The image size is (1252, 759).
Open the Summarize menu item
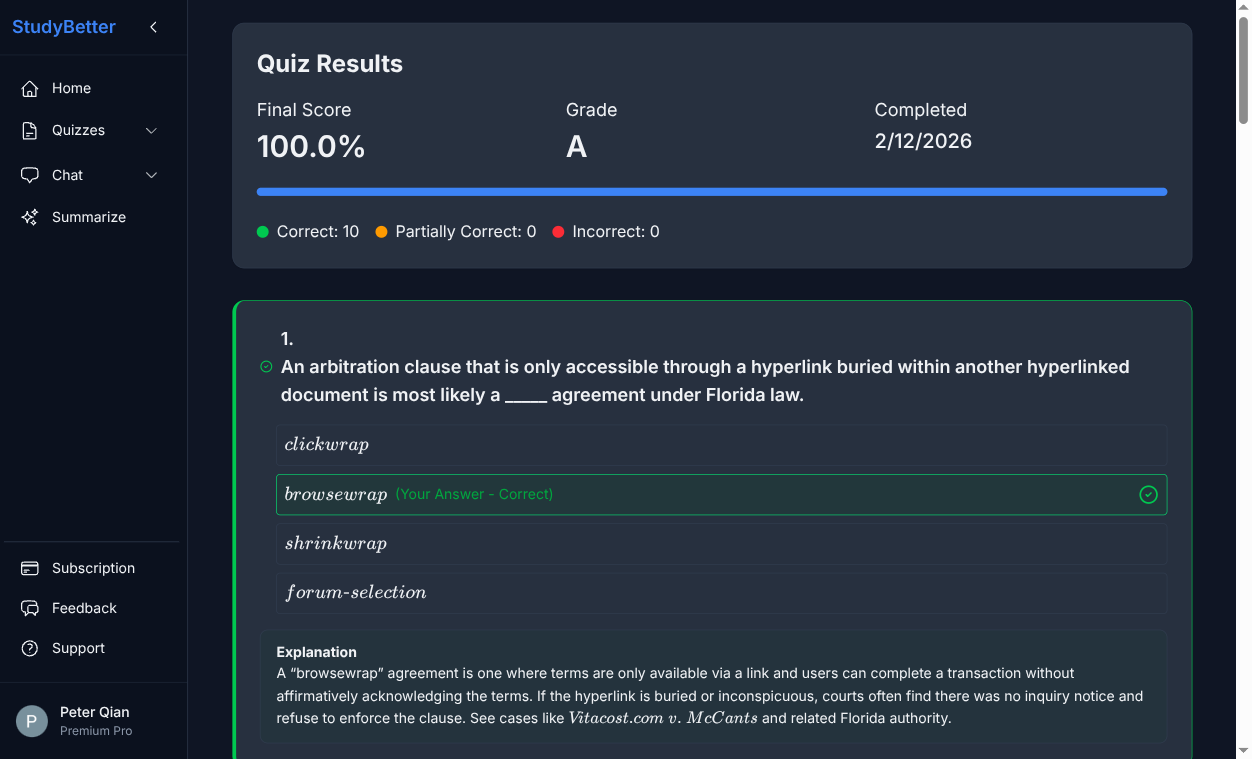pos(88,216)
